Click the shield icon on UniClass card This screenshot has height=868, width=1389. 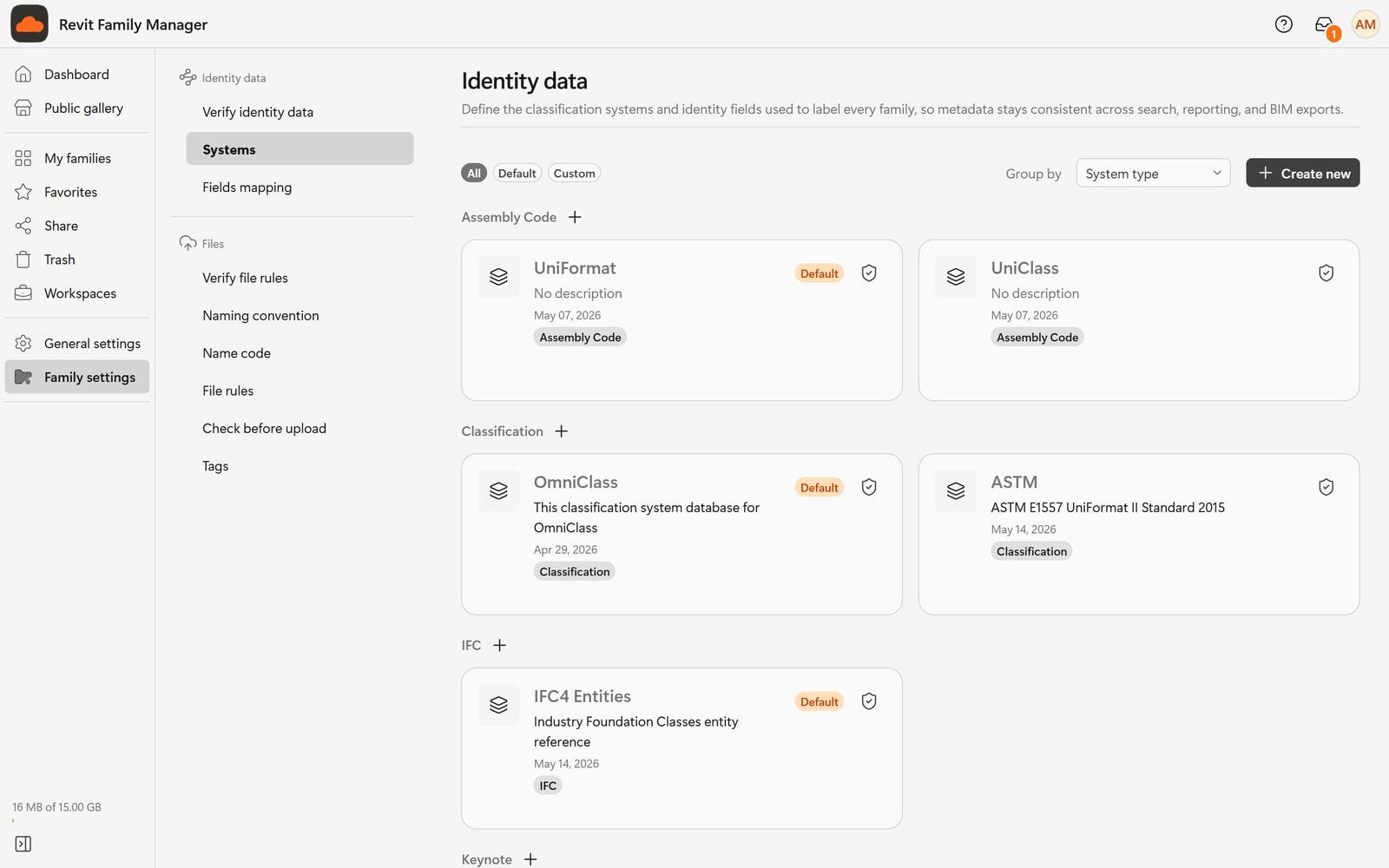click(x=1326, y=273)
